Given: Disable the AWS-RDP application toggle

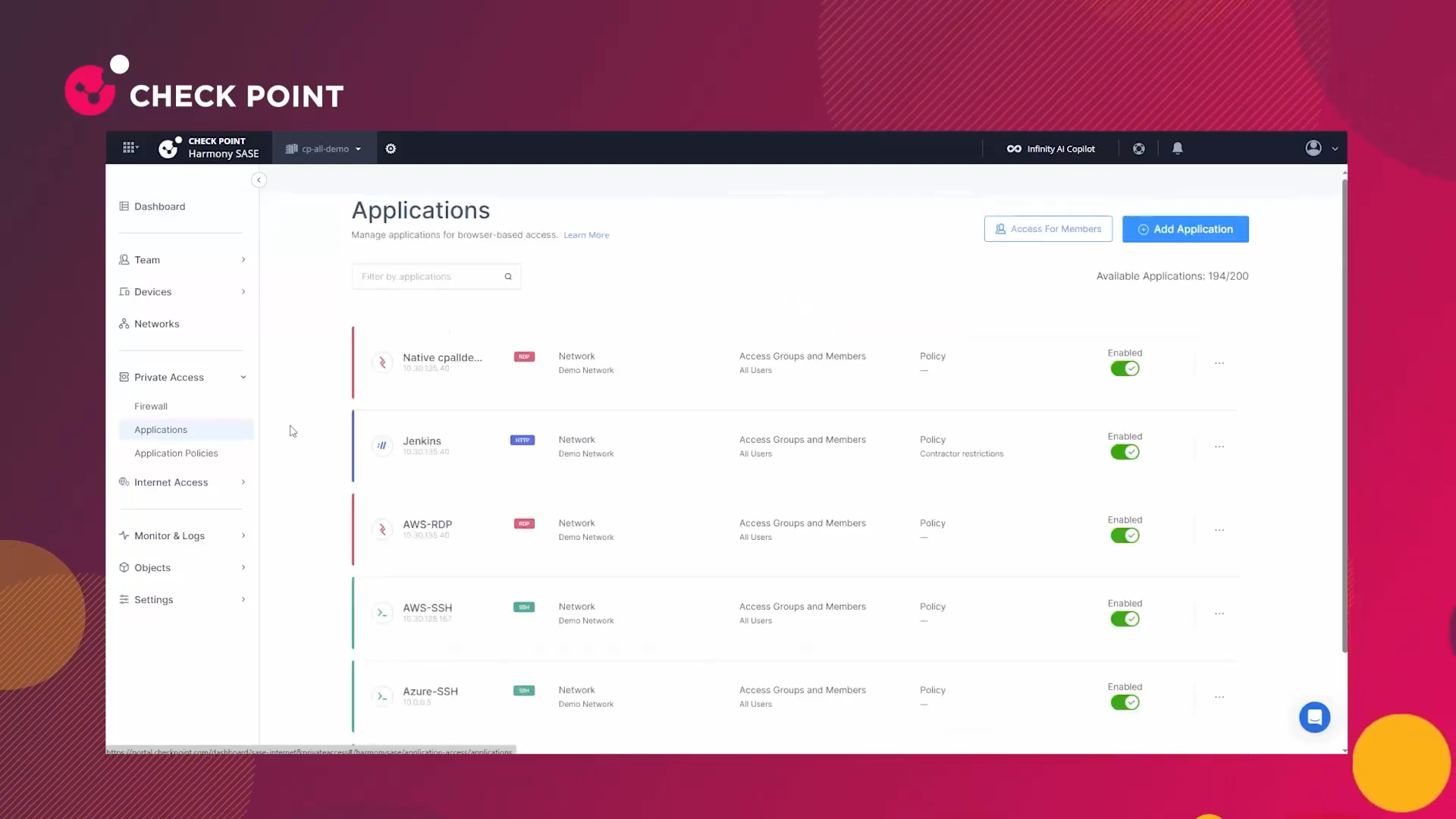Looking at the screenshot, I should (x=1125, y=535).
